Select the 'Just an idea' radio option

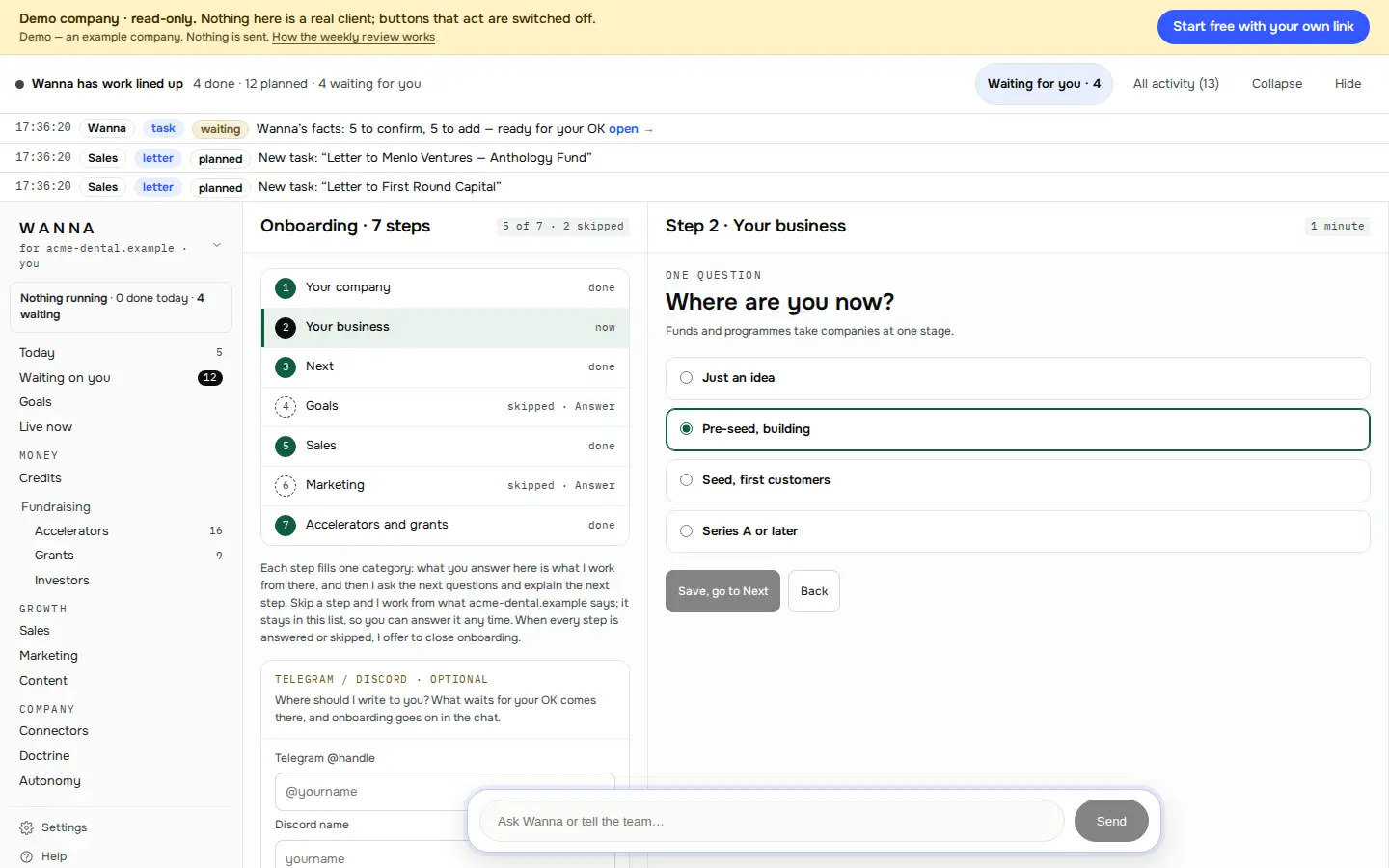click(x=1018, y=378)
